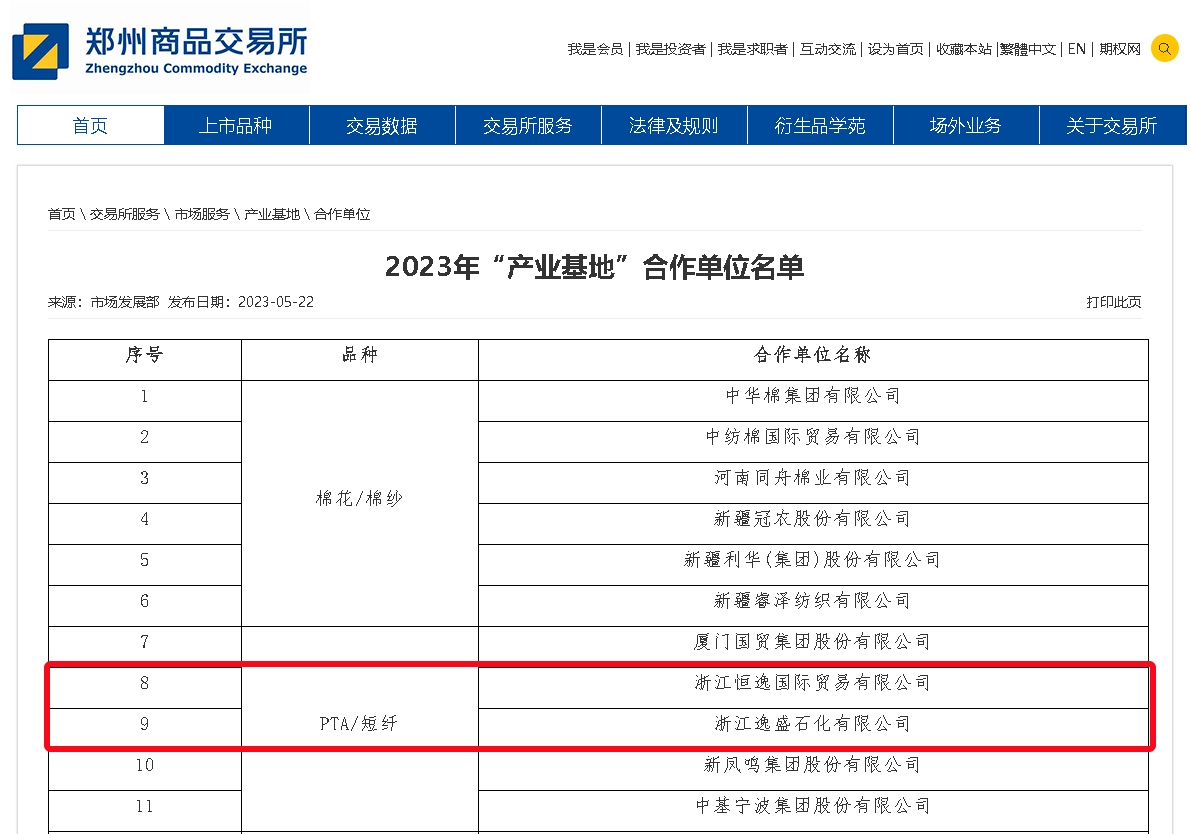Click the Zhengzhou Commodity Exchange logo
Viewport: 1191px width, 834px height.
pos(160,50)
